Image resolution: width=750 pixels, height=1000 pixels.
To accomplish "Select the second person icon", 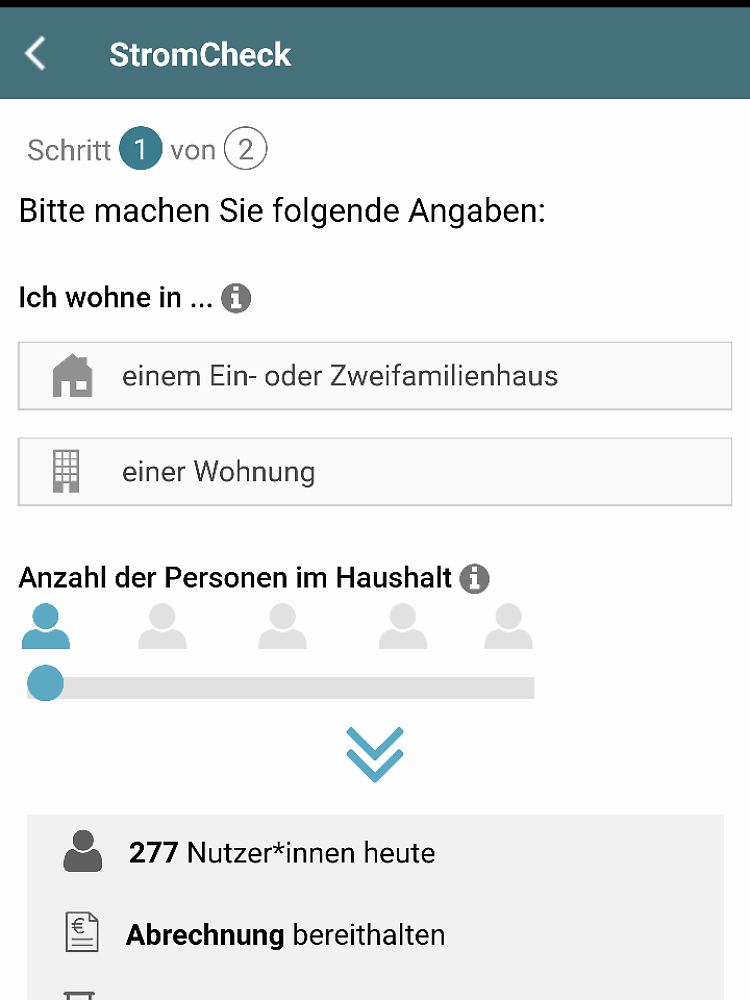I will tap(163, 626).
